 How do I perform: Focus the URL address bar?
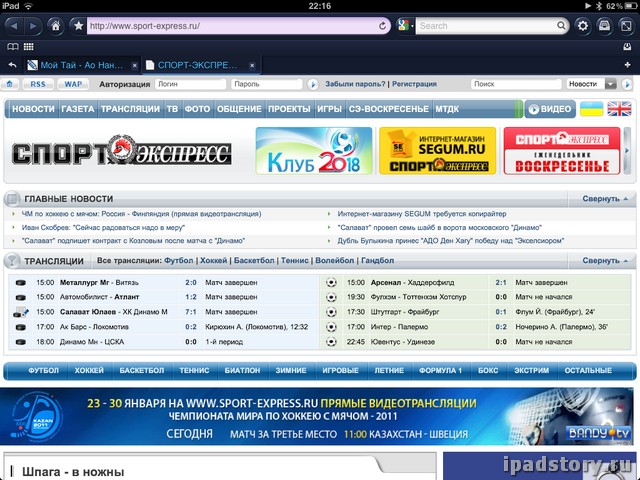233,26
